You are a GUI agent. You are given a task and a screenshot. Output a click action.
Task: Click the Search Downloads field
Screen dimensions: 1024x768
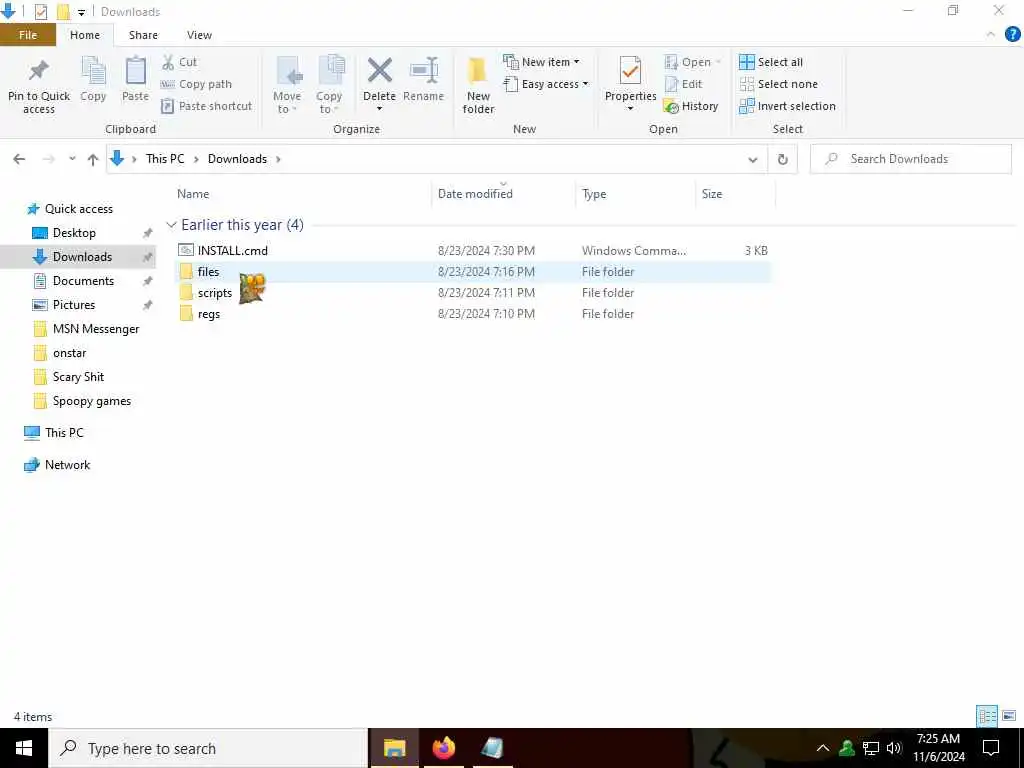pos(911,159)
